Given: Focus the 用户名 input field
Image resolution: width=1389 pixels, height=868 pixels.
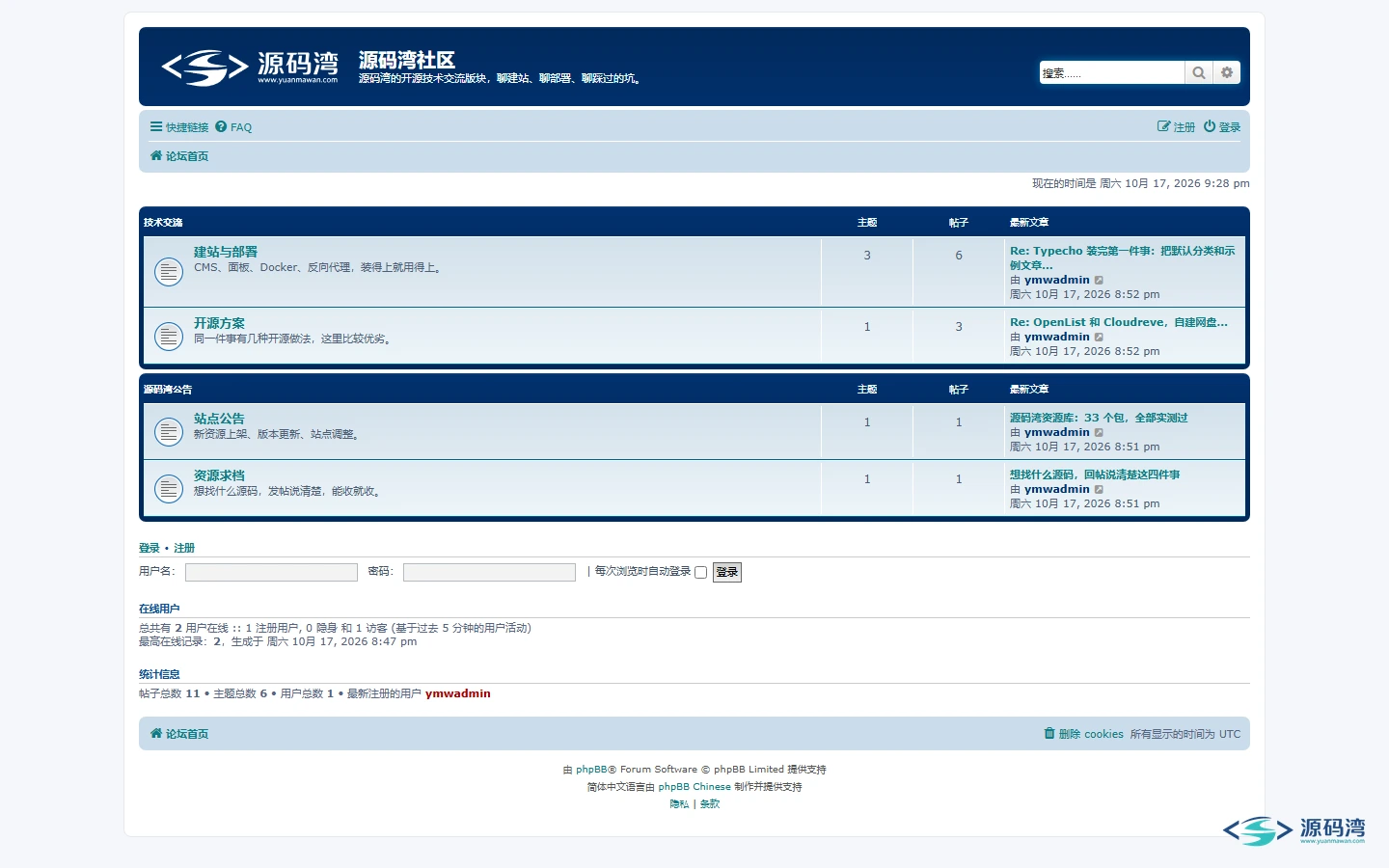Looking at the screenshot, I should pyautogui.click(x=271, y=572).
